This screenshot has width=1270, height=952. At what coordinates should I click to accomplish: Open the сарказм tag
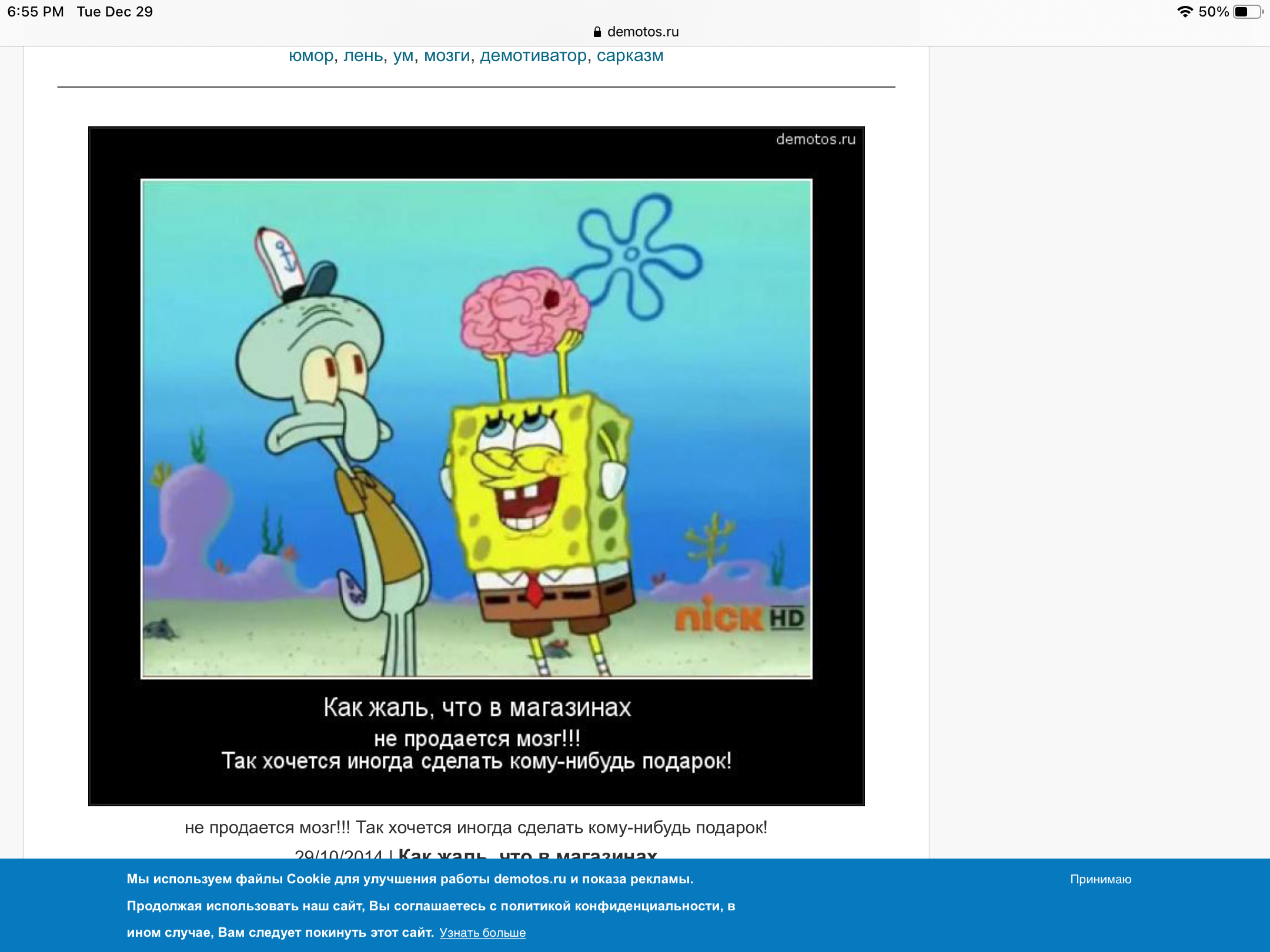[x=630, y=56]
